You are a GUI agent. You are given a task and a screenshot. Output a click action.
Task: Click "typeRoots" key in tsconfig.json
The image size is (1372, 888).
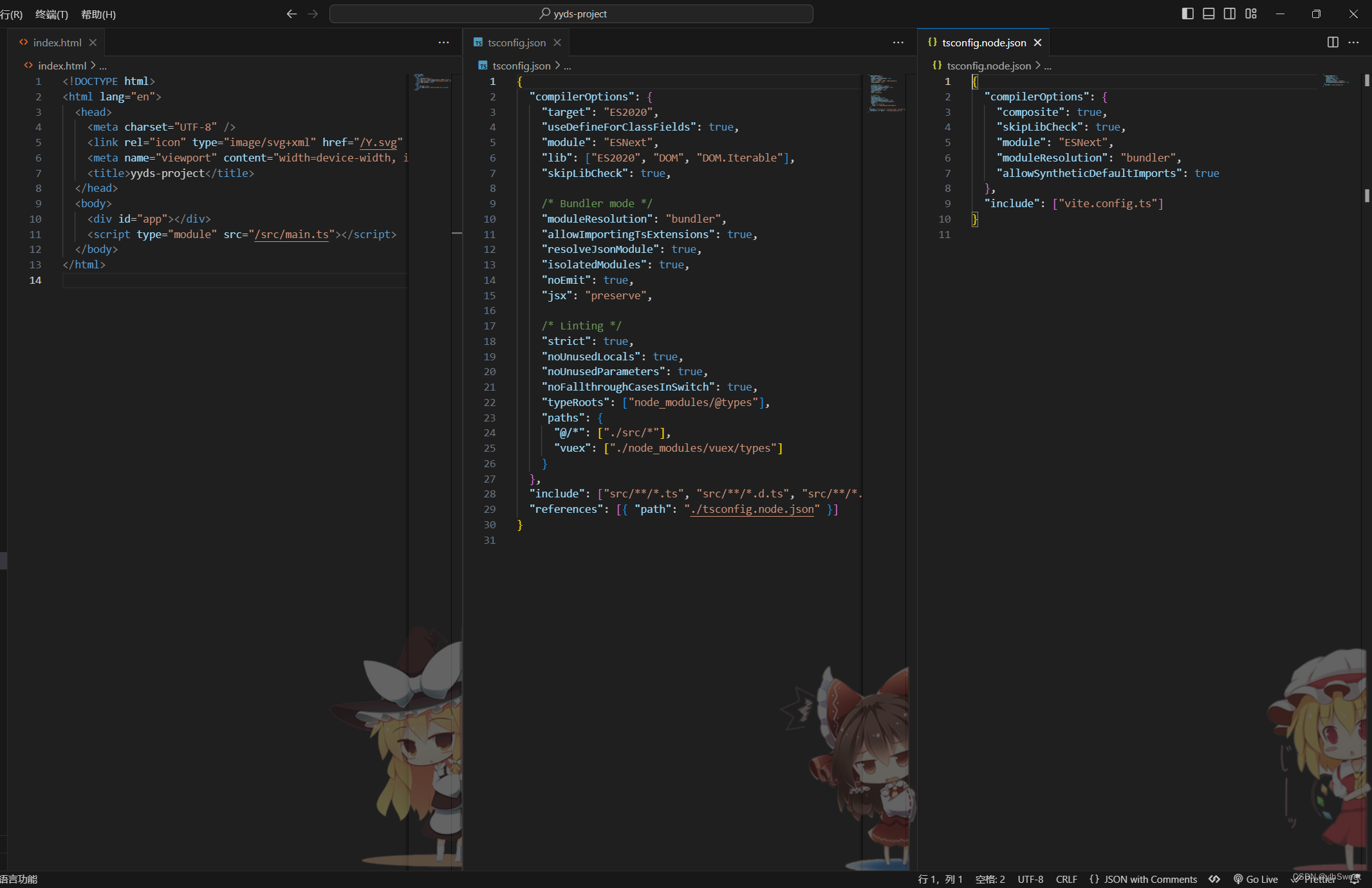coord(575,402)
